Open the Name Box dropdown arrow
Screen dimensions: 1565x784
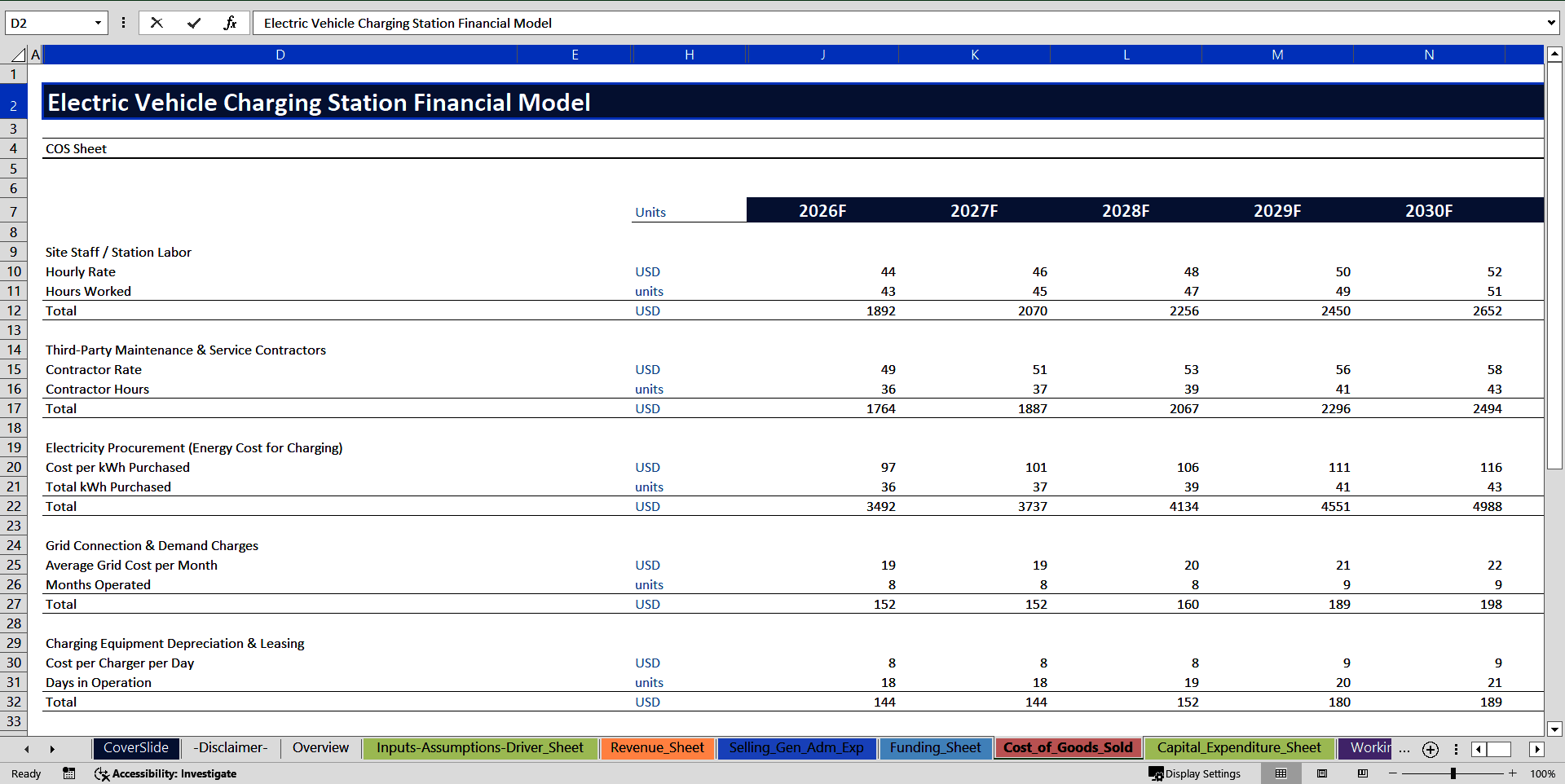click(99, 23)
